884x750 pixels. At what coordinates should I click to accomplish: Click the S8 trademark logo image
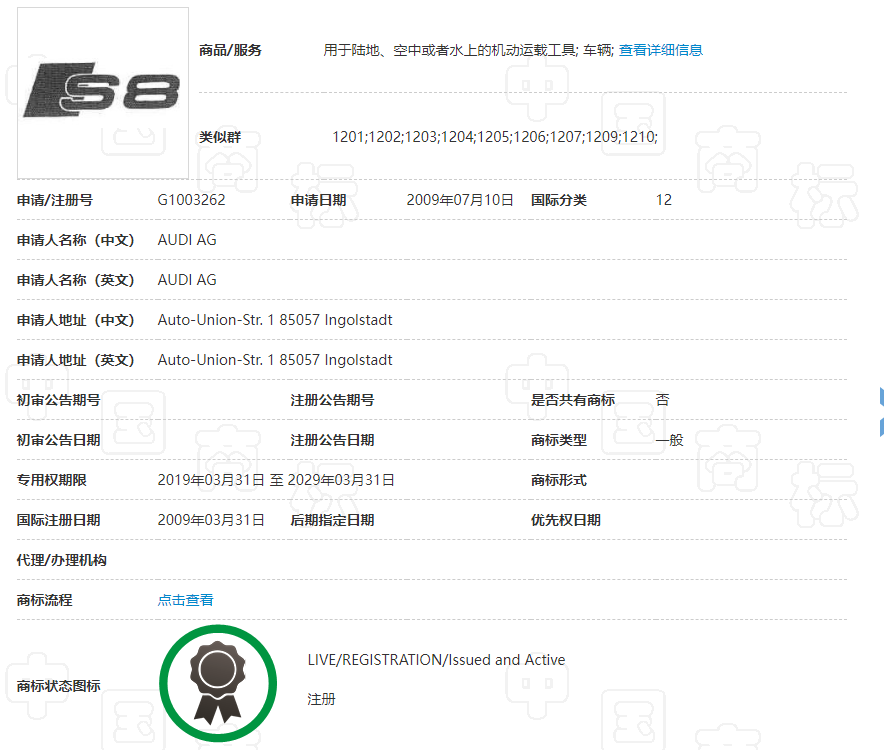tap(103, 93)
